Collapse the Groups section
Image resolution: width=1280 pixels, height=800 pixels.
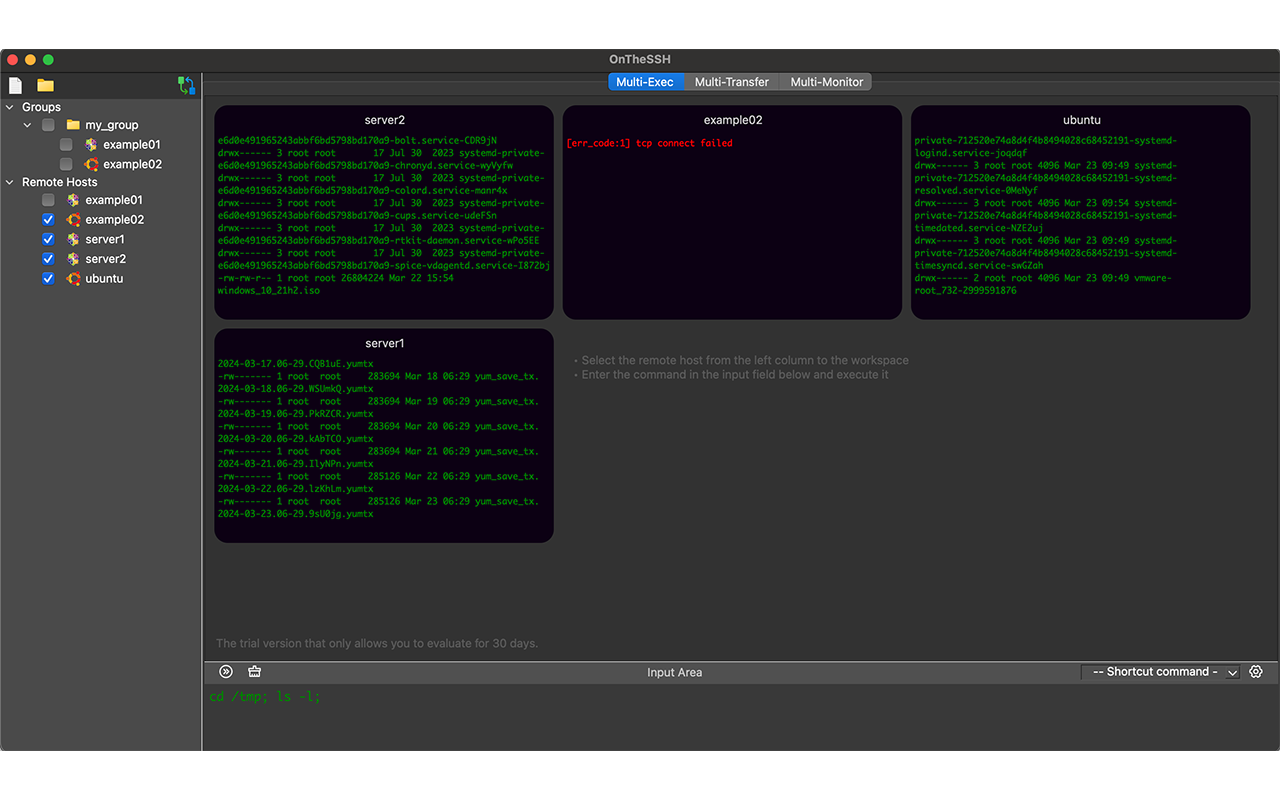[x=10, y=107]
